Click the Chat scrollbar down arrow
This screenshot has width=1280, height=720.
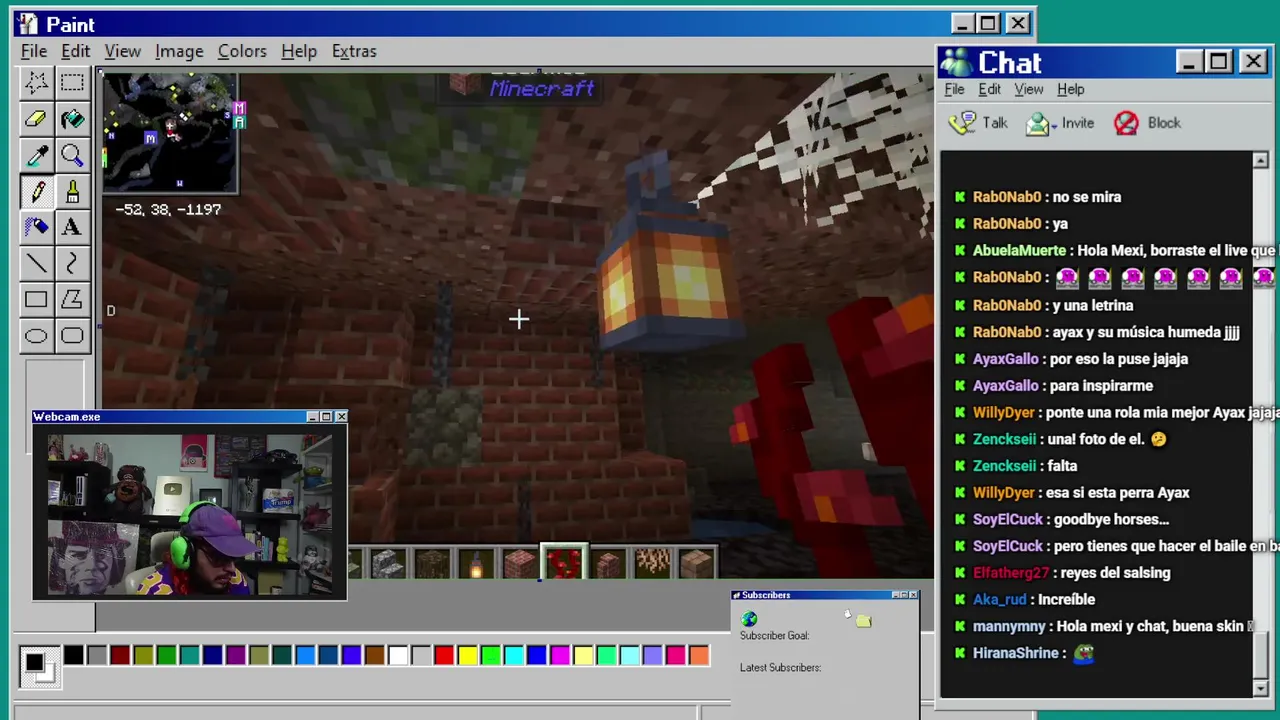coord(1260,688)
